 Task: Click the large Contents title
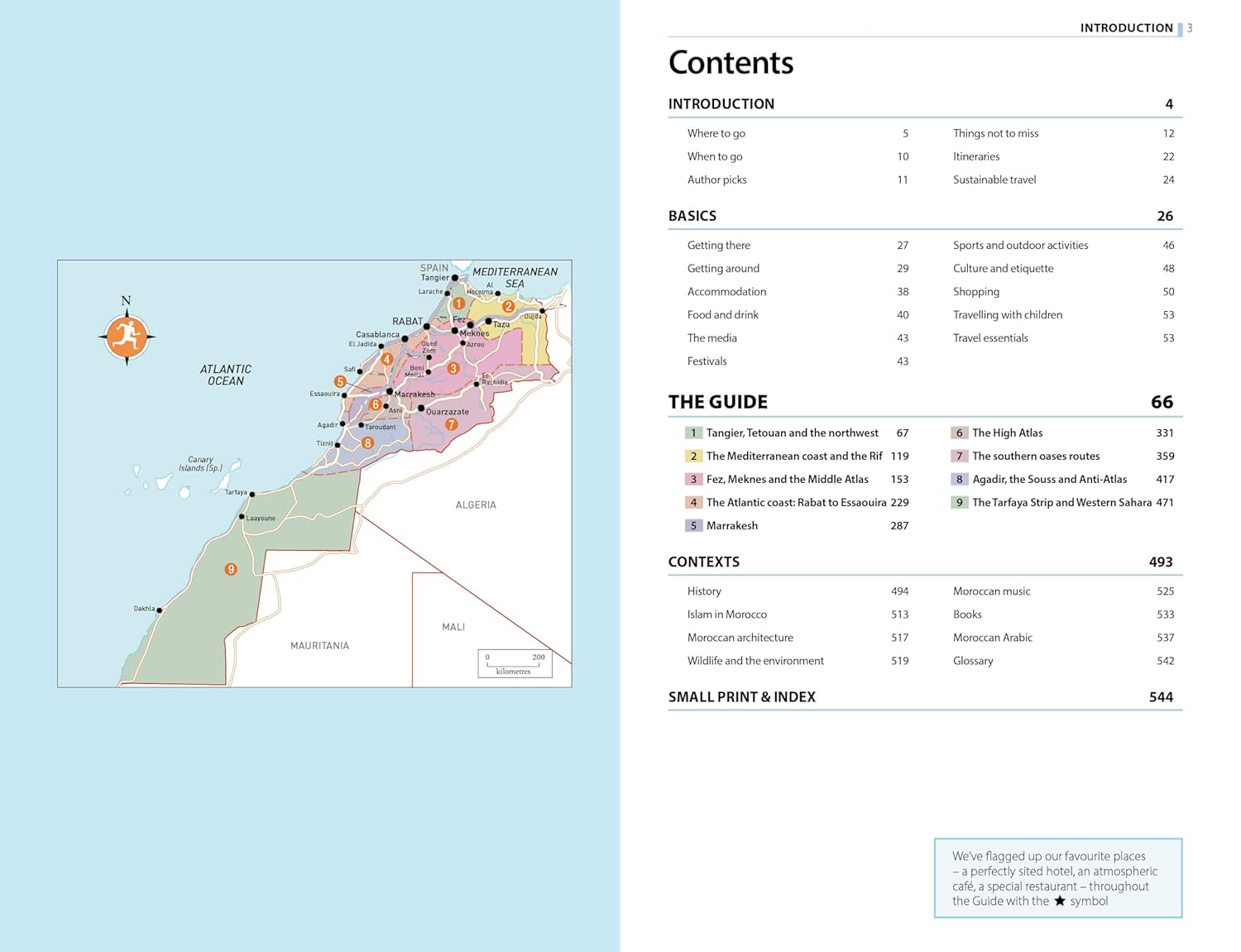tap(731, 63)
